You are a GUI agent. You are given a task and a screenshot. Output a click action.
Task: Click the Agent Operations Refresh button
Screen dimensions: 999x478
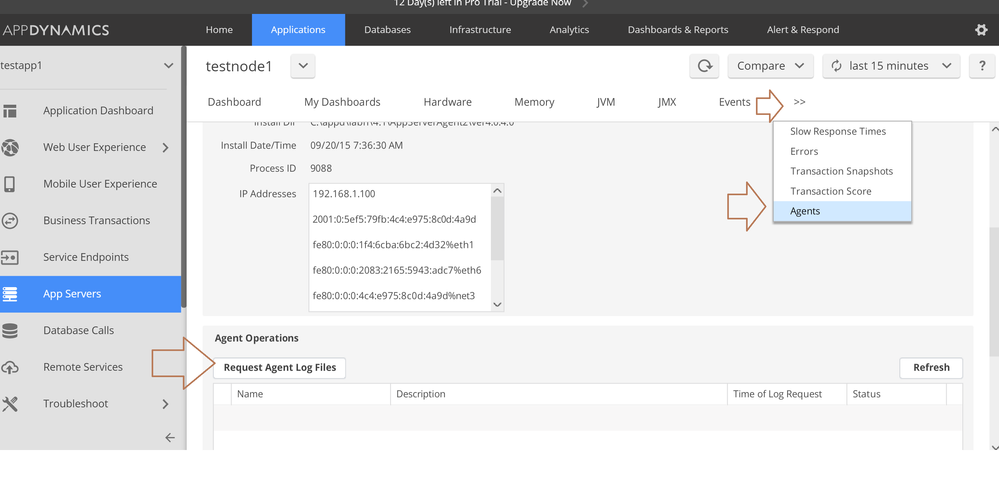click(x=931, y=368)
